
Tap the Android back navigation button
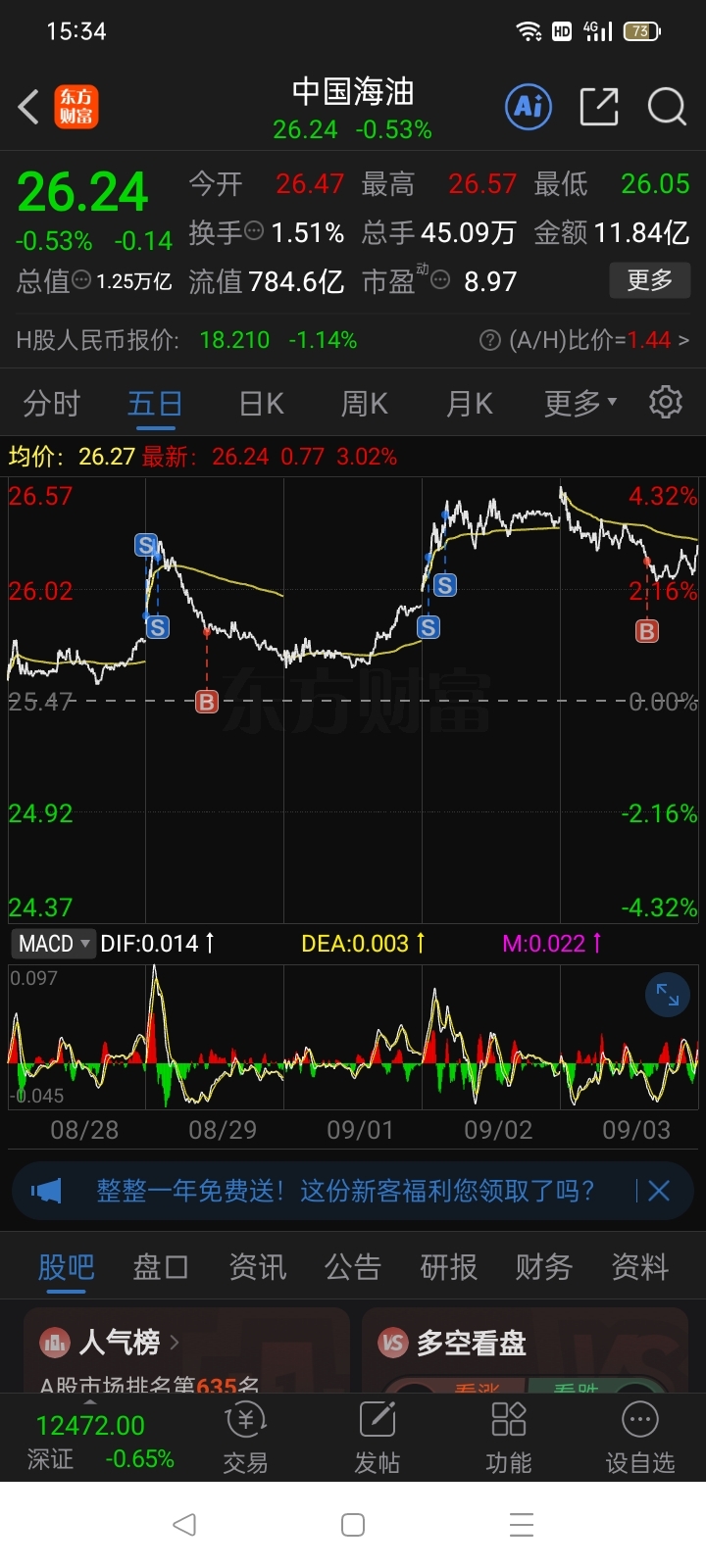pyautogui.click(x=183, y=1524)
